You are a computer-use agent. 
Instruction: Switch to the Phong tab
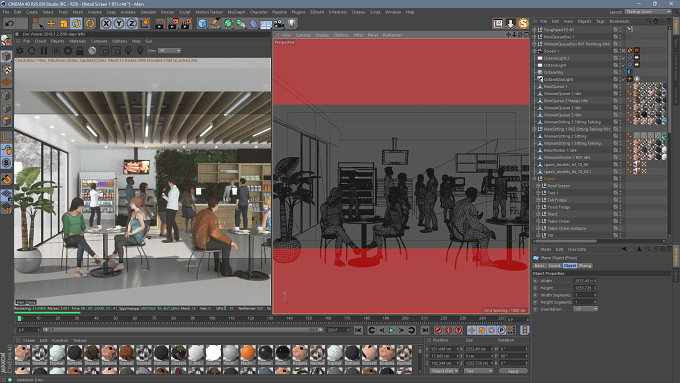click(585, 265)
